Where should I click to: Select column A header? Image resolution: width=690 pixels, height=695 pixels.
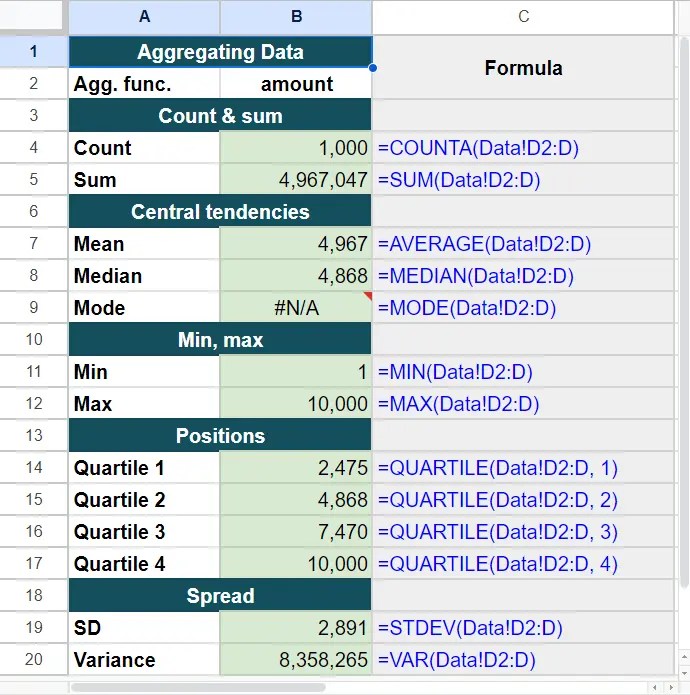144,17
